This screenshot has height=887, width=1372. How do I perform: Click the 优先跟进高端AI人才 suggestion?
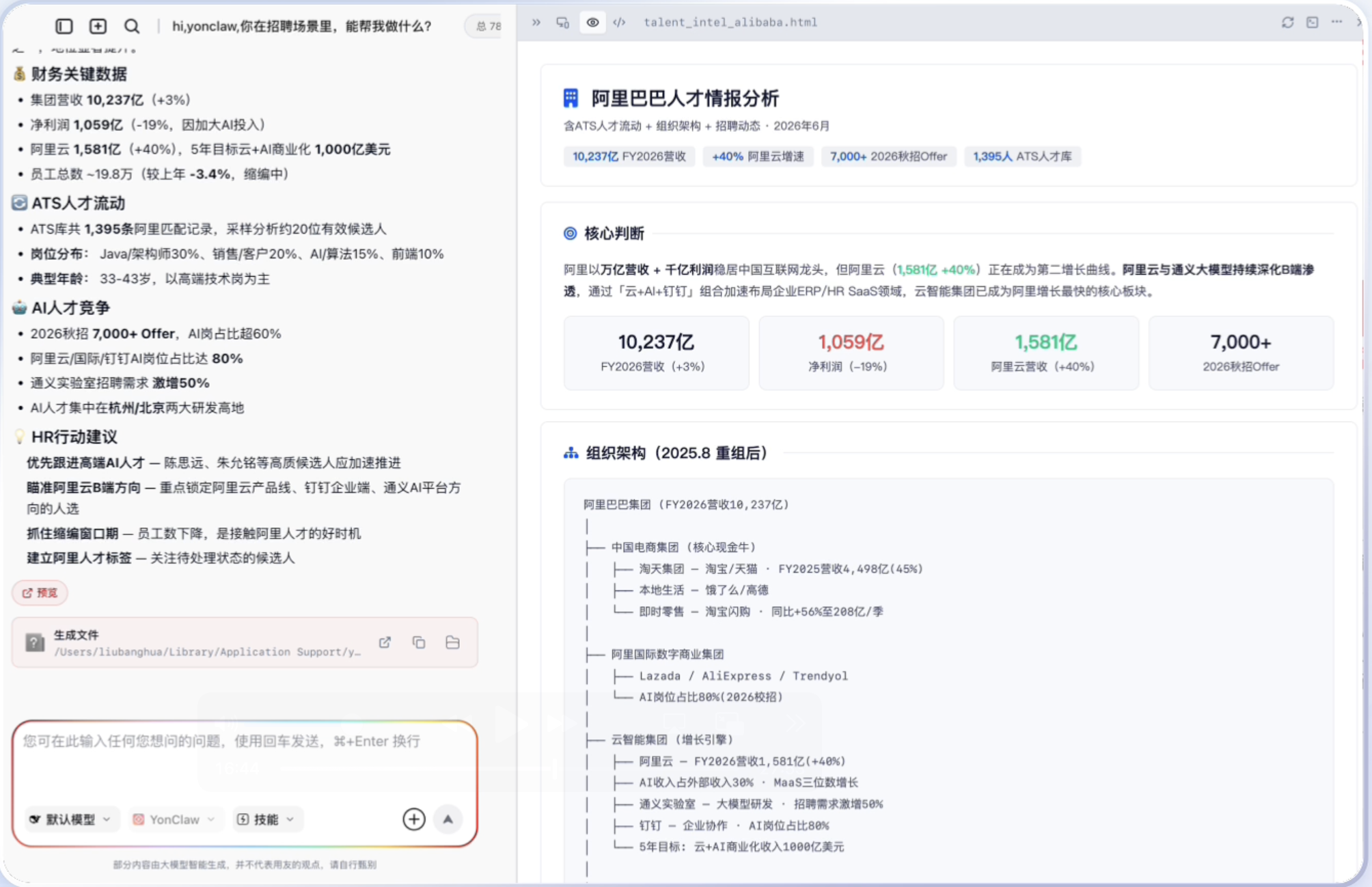click(214, 463)
